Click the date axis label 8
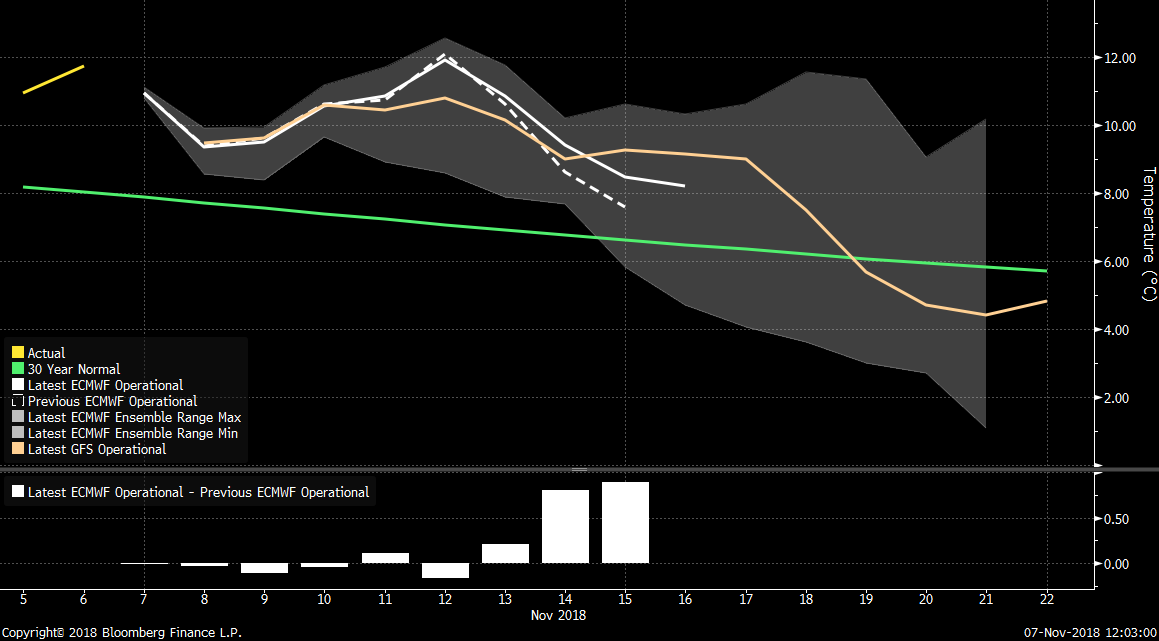Screen dimensions: 1159x641 pos(204,600)
